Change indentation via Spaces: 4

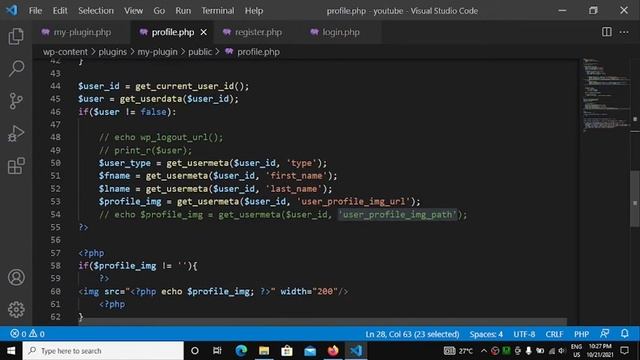click(486, 334)
